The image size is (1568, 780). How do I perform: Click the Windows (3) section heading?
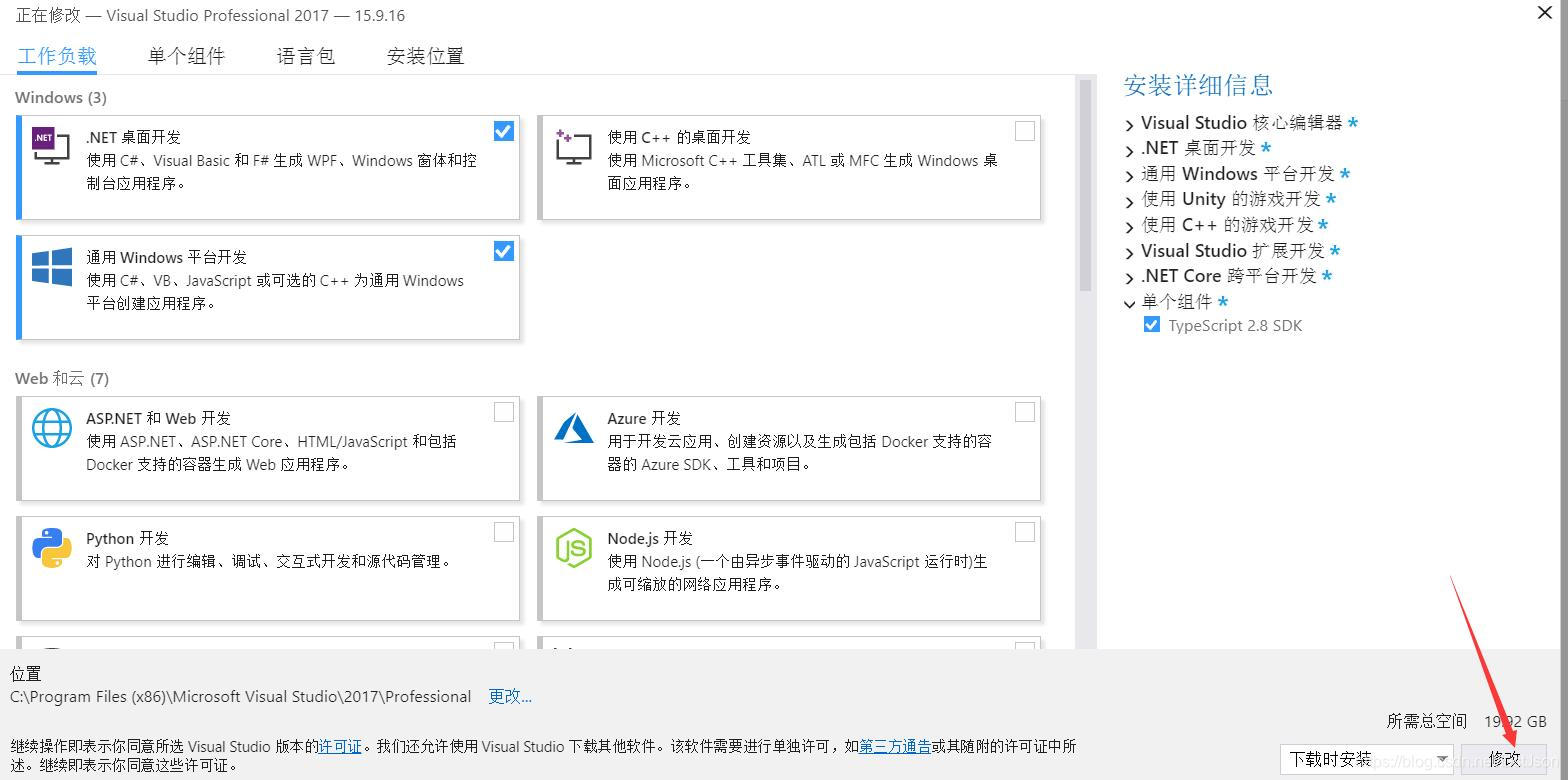[61, 97]
